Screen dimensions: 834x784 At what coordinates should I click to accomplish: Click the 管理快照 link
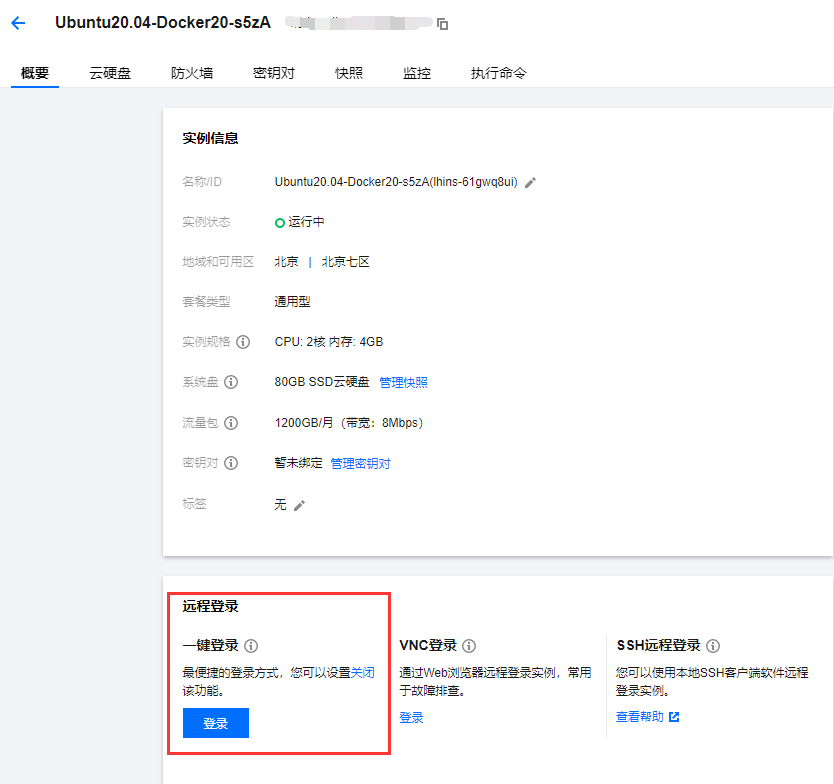pos(403,382)
